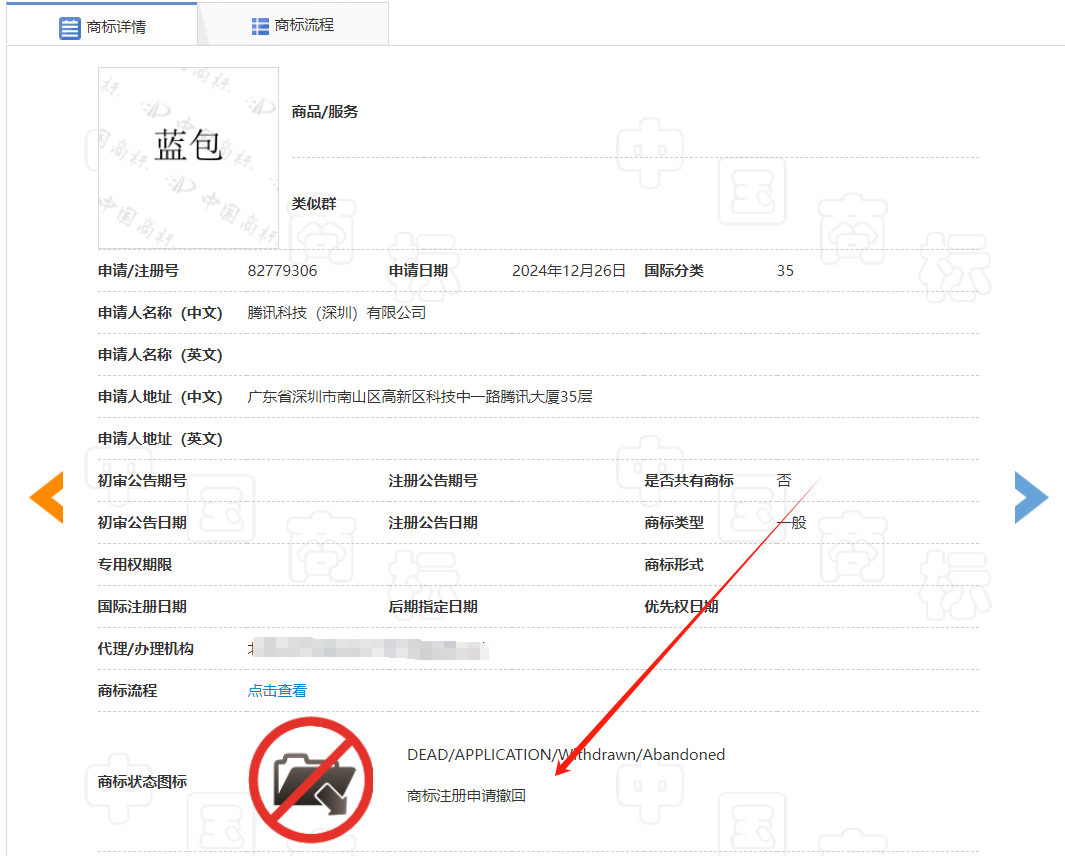This screenshot has width=1065, height=856.
Task: Click the 商标流程 list icon
Action: 260,26
